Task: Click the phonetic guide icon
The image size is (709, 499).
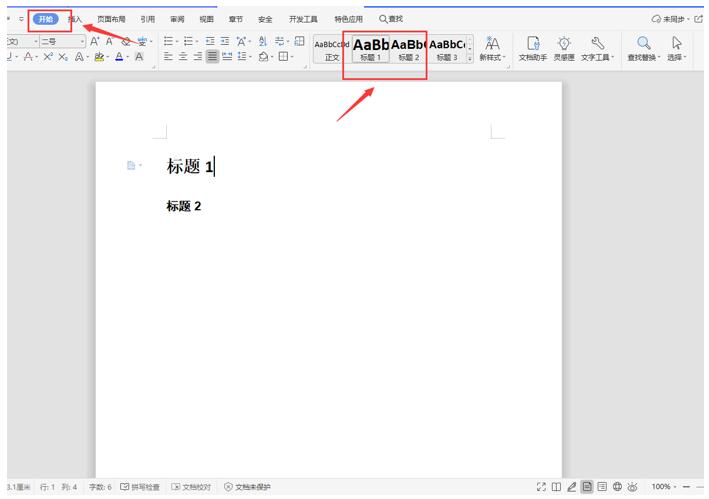Action: pos(142,42)
